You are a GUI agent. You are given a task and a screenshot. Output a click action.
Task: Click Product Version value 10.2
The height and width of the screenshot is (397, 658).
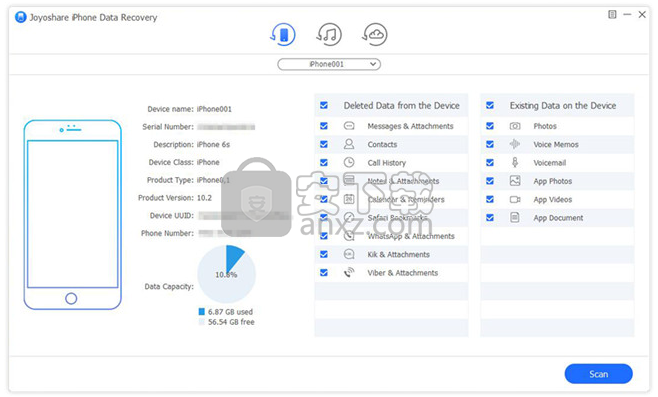coord(204,198)
